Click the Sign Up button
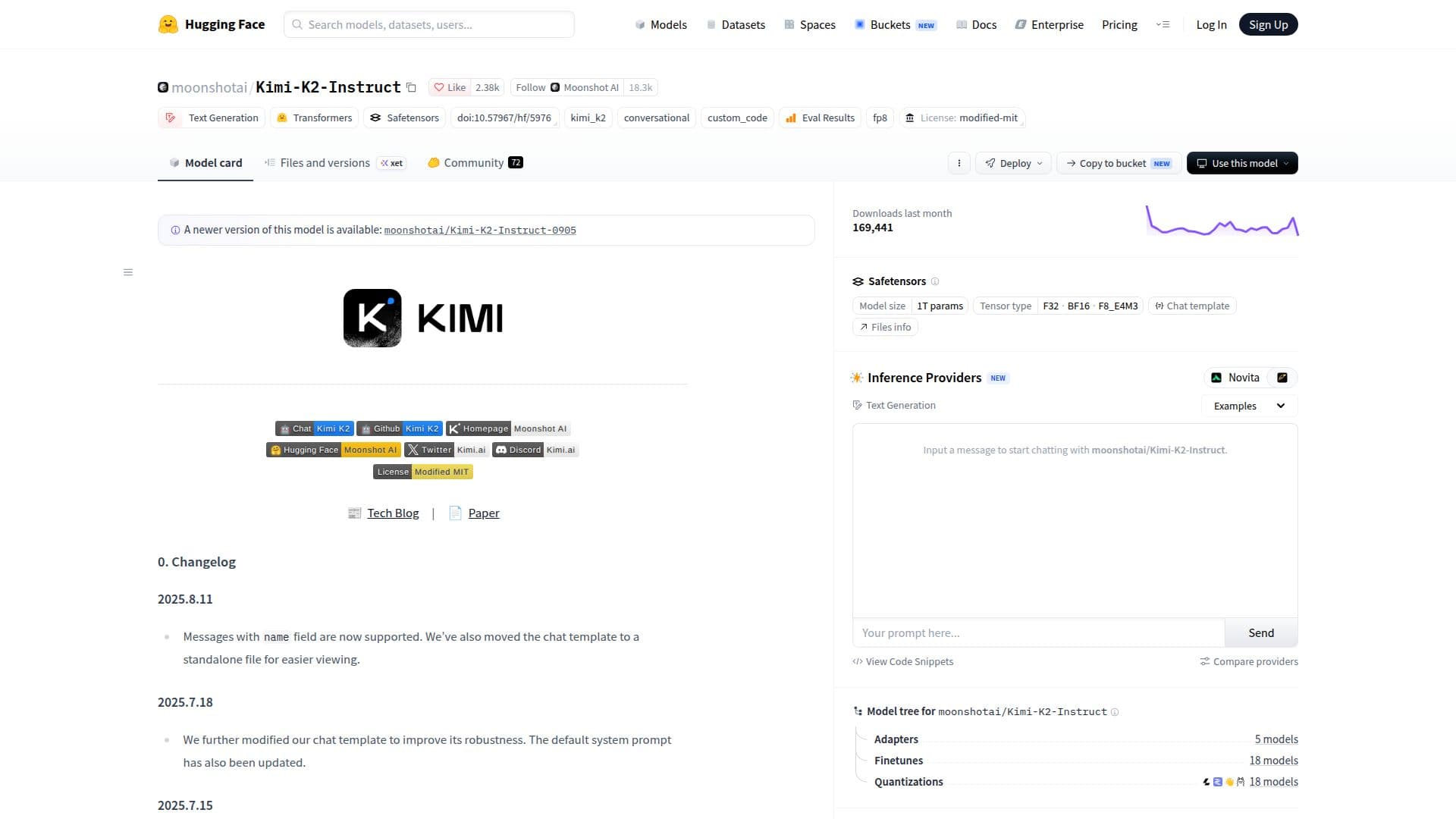 coord(1269,24)
